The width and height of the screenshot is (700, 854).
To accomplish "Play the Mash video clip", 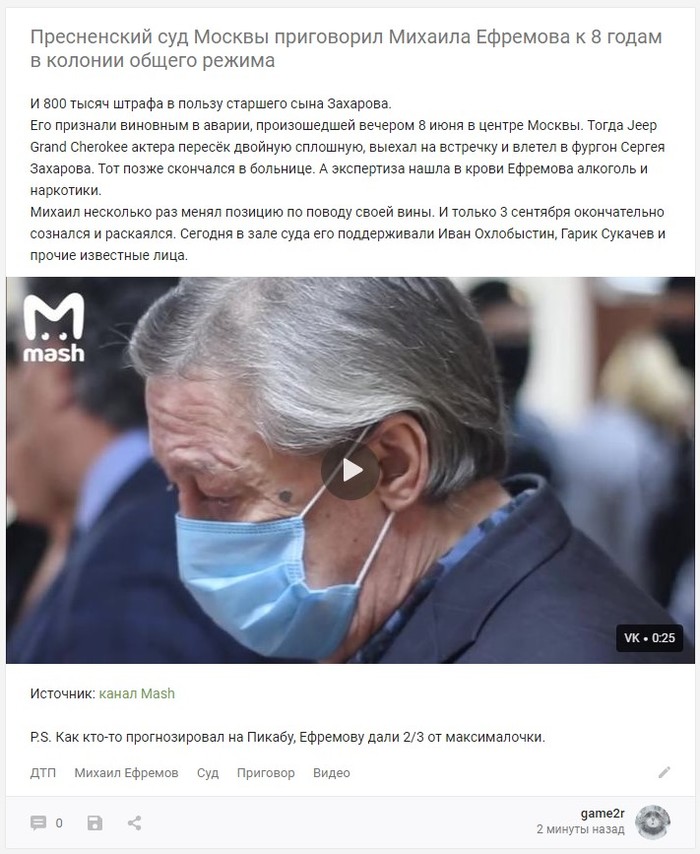I will [350, 471].
